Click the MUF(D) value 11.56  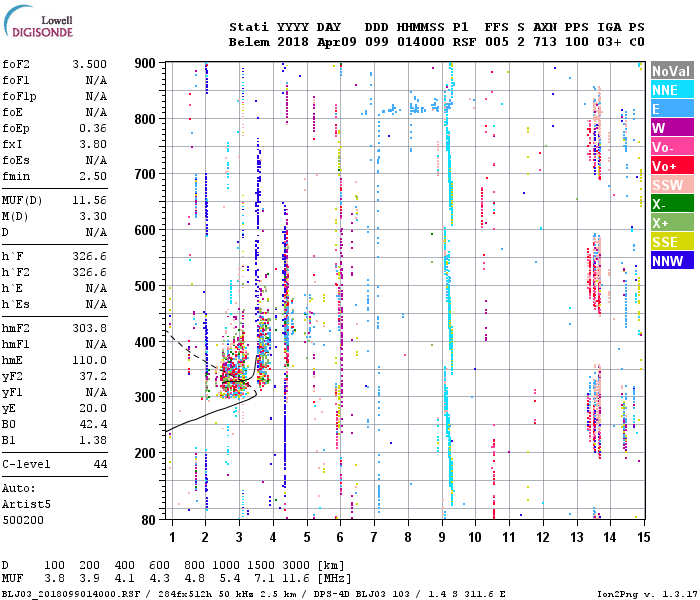pyautogui.click(x=90, y=200)
